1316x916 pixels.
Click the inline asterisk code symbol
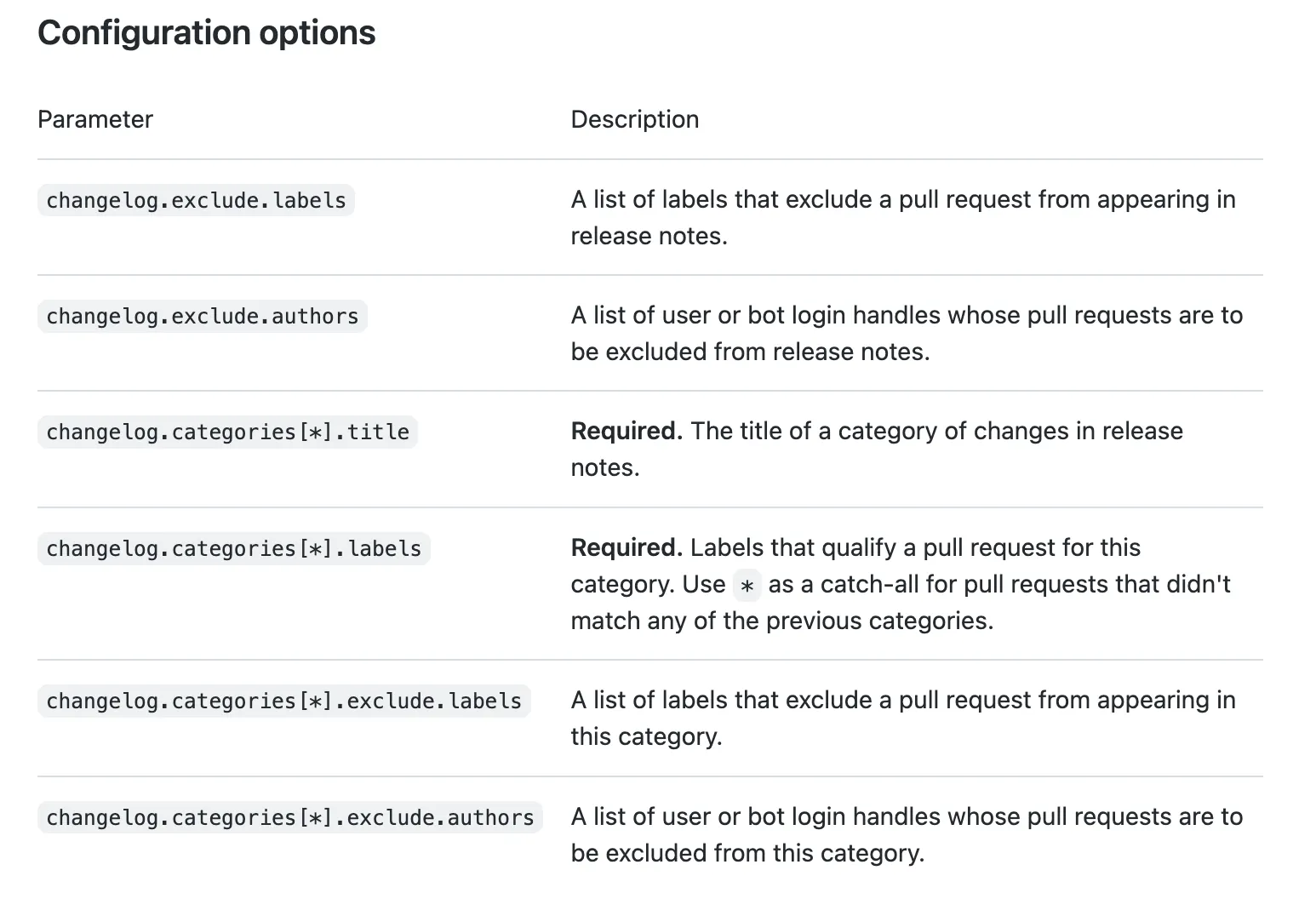click(x=747, y=586)
